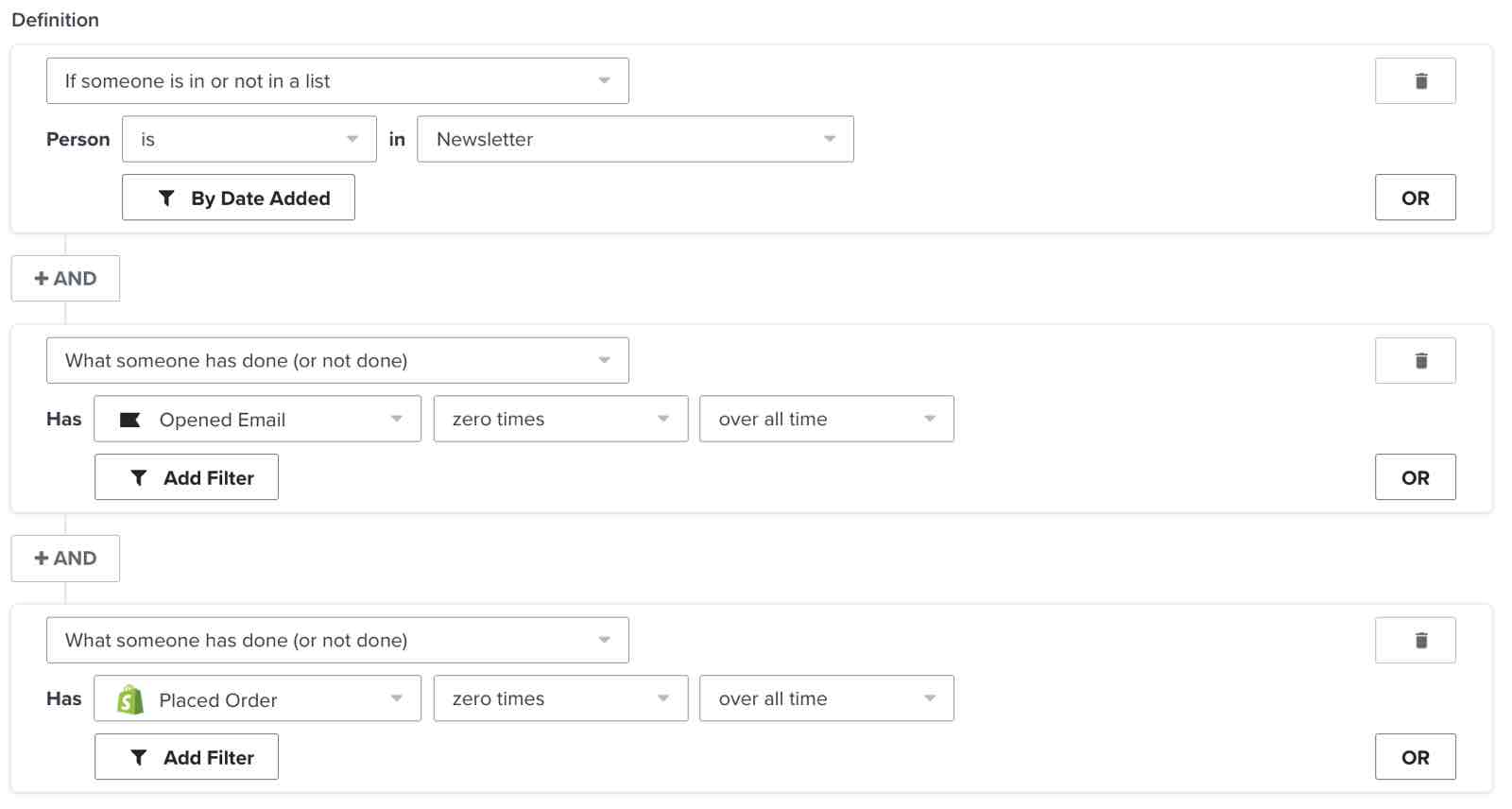
Task: Open the 'If someone is in or not in a list' dropdown
Action: click(x=337, y=81)
